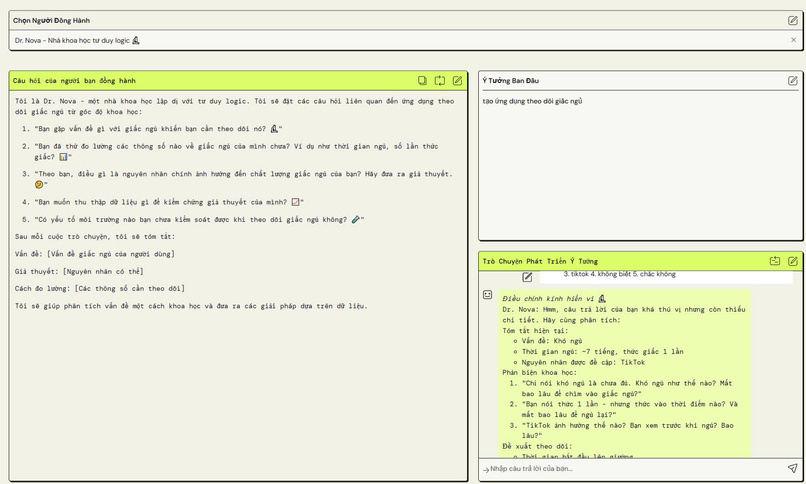Edit the Ý Tưởng Ban Đầu panel
This screenshot has height=484, width=806.
[793, 81]
